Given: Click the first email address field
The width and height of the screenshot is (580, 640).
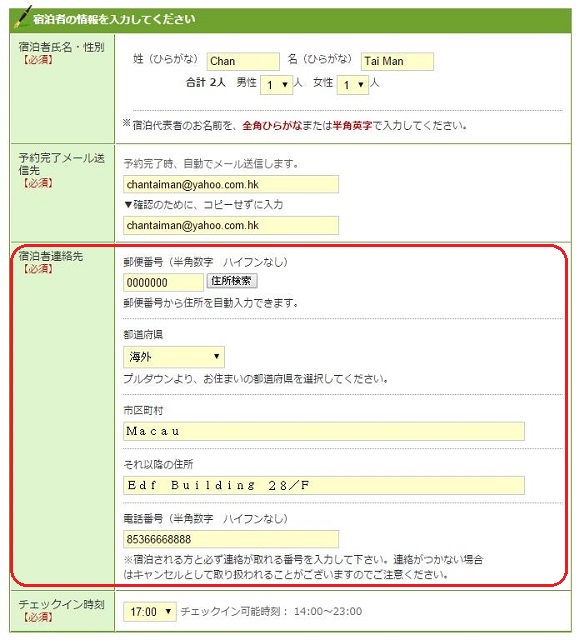Looking at the screenshot, I should pos(231,184).
